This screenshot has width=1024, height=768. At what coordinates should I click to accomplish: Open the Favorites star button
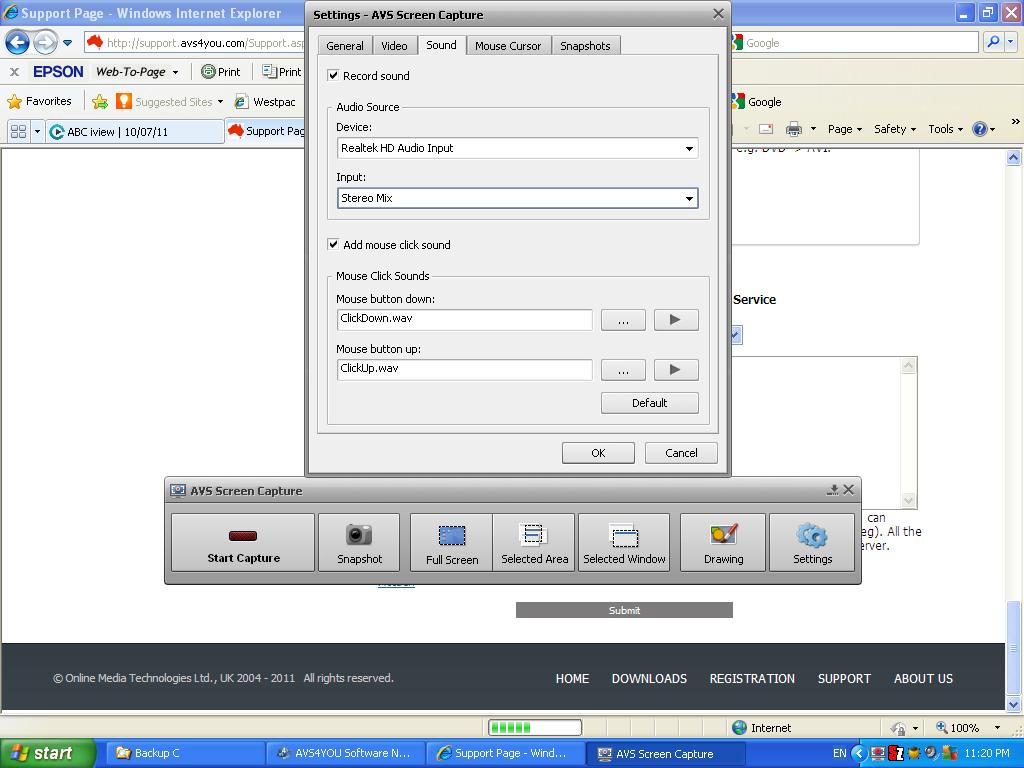coord(39,101)
